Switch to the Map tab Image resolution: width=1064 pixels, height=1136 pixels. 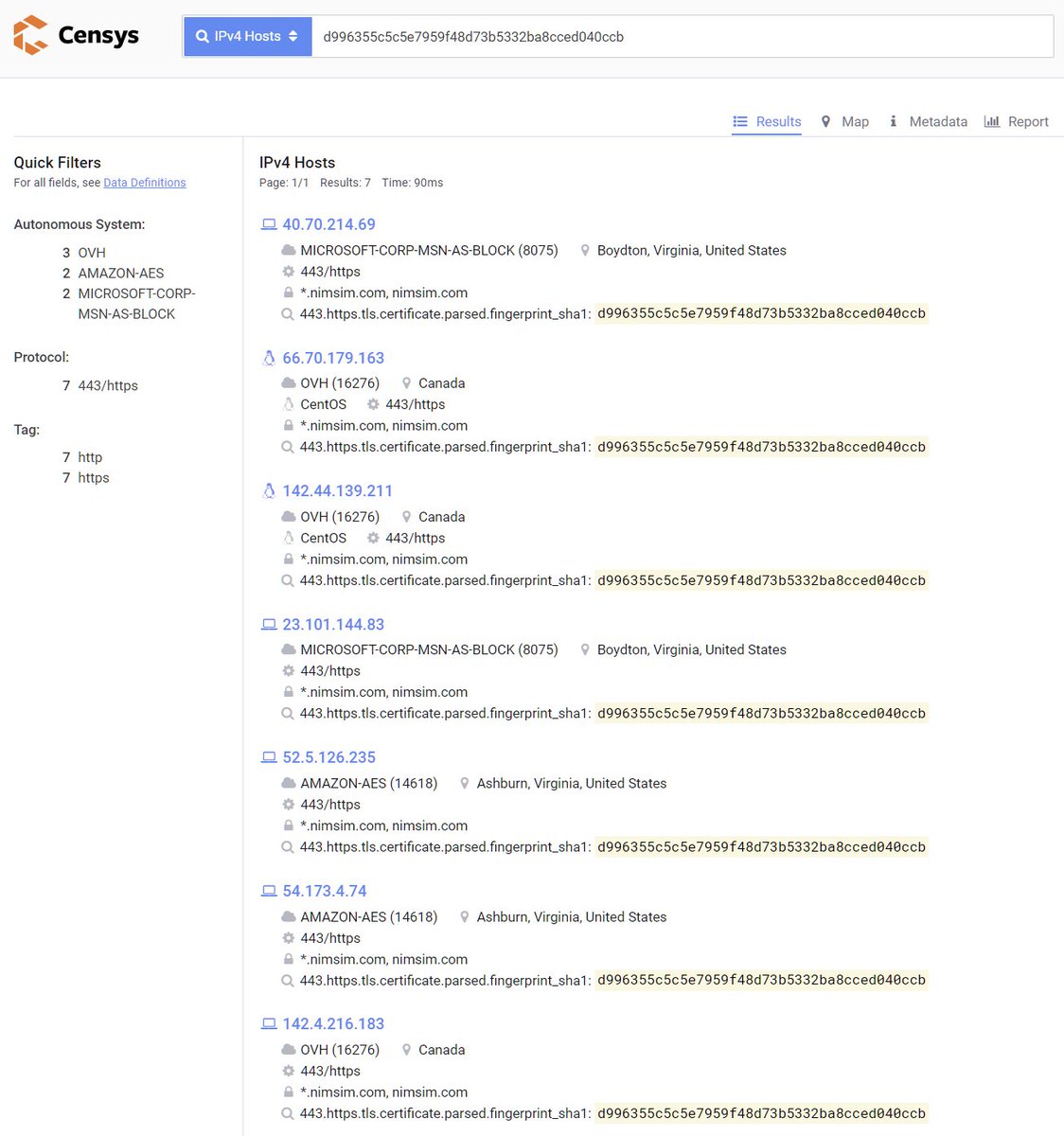pyautogui.click(x=844, y=122)
